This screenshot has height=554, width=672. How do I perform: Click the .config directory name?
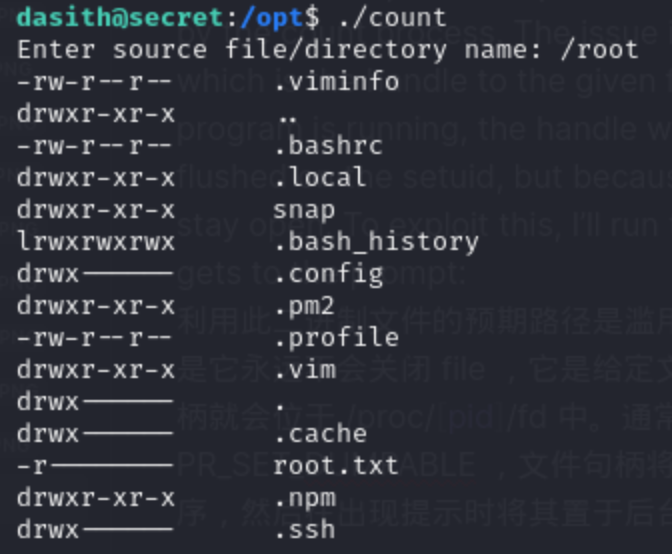[328, 273]
